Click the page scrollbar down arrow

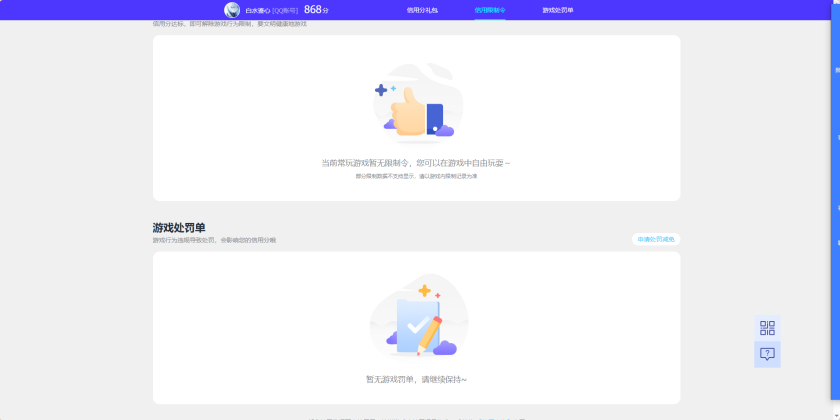tap(836, 417)
